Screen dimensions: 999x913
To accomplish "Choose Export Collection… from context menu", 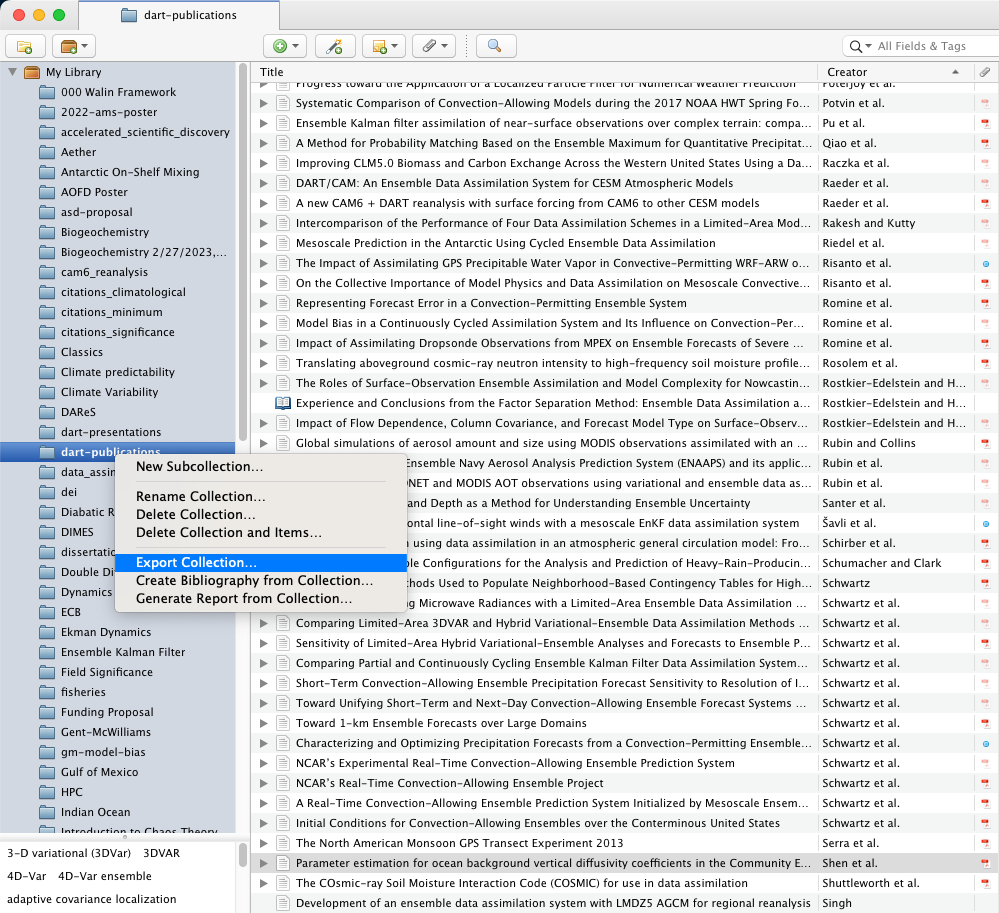I will (x=196, y=563).
